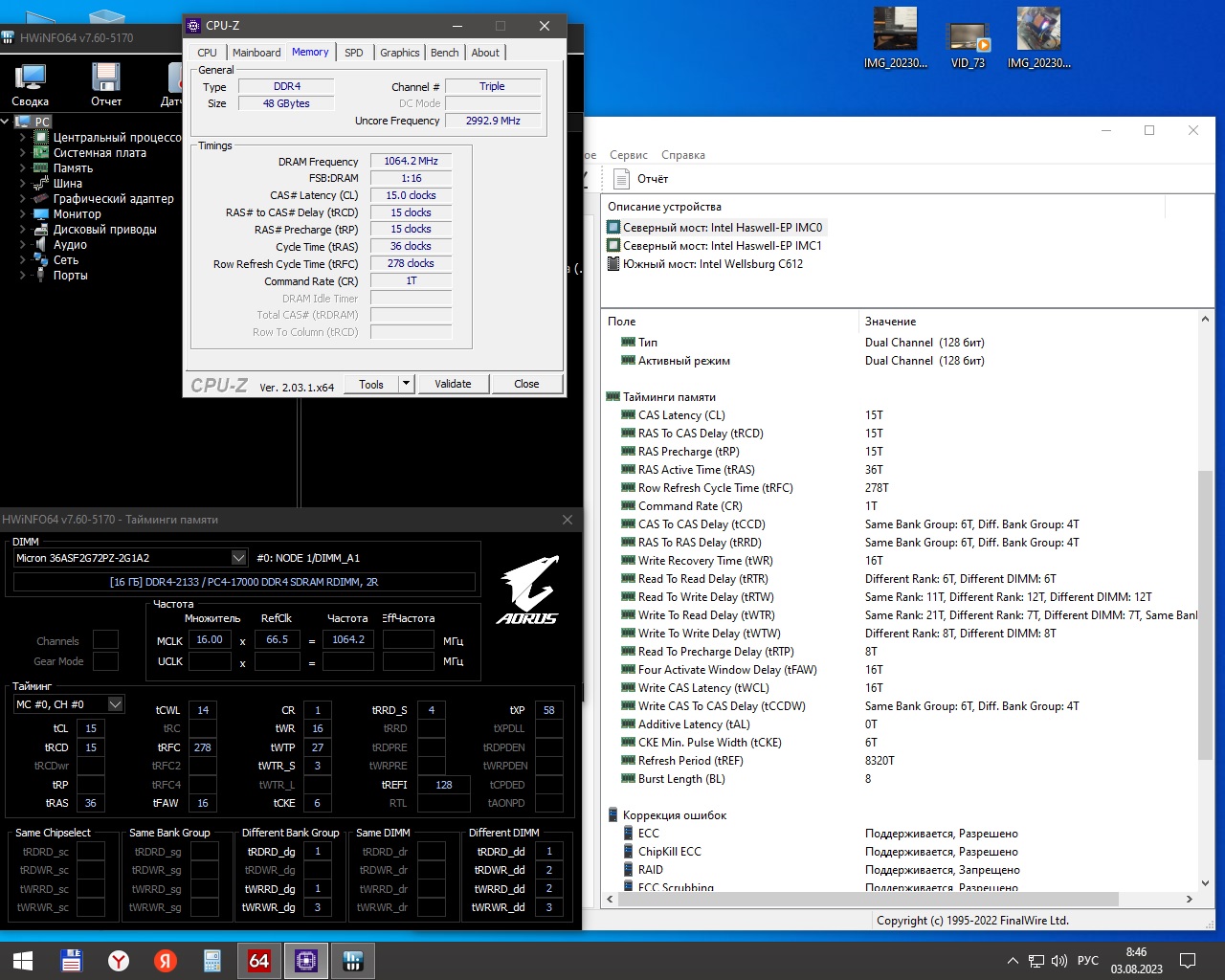Expand the Дисковый приводы tree node
The image size is (1225, 980).
click(23, 230)
